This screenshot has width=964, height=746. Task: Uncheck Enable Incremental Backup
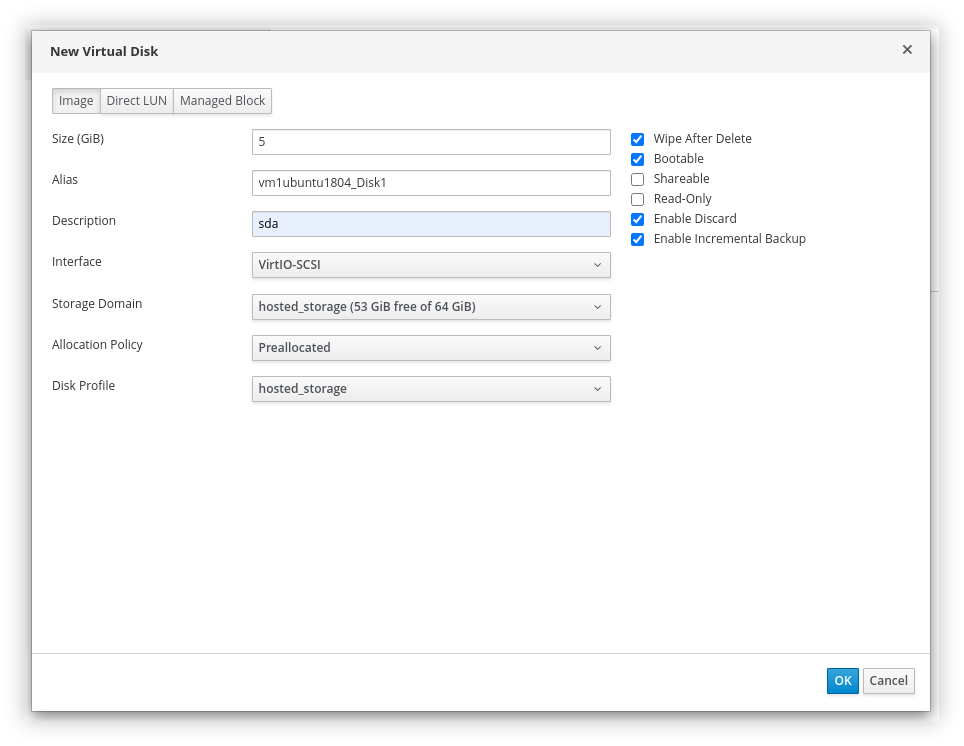[637, 239]
